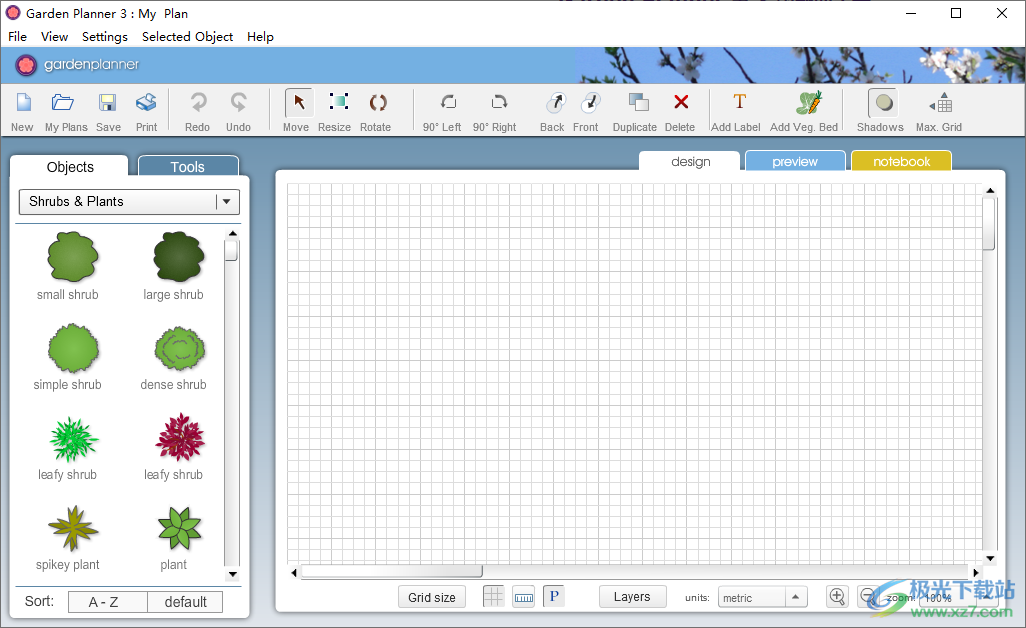The width and height of the screenshot is (1026, 628).
Task: Toggle Shadows on objects
Action: tap(883, 103)
